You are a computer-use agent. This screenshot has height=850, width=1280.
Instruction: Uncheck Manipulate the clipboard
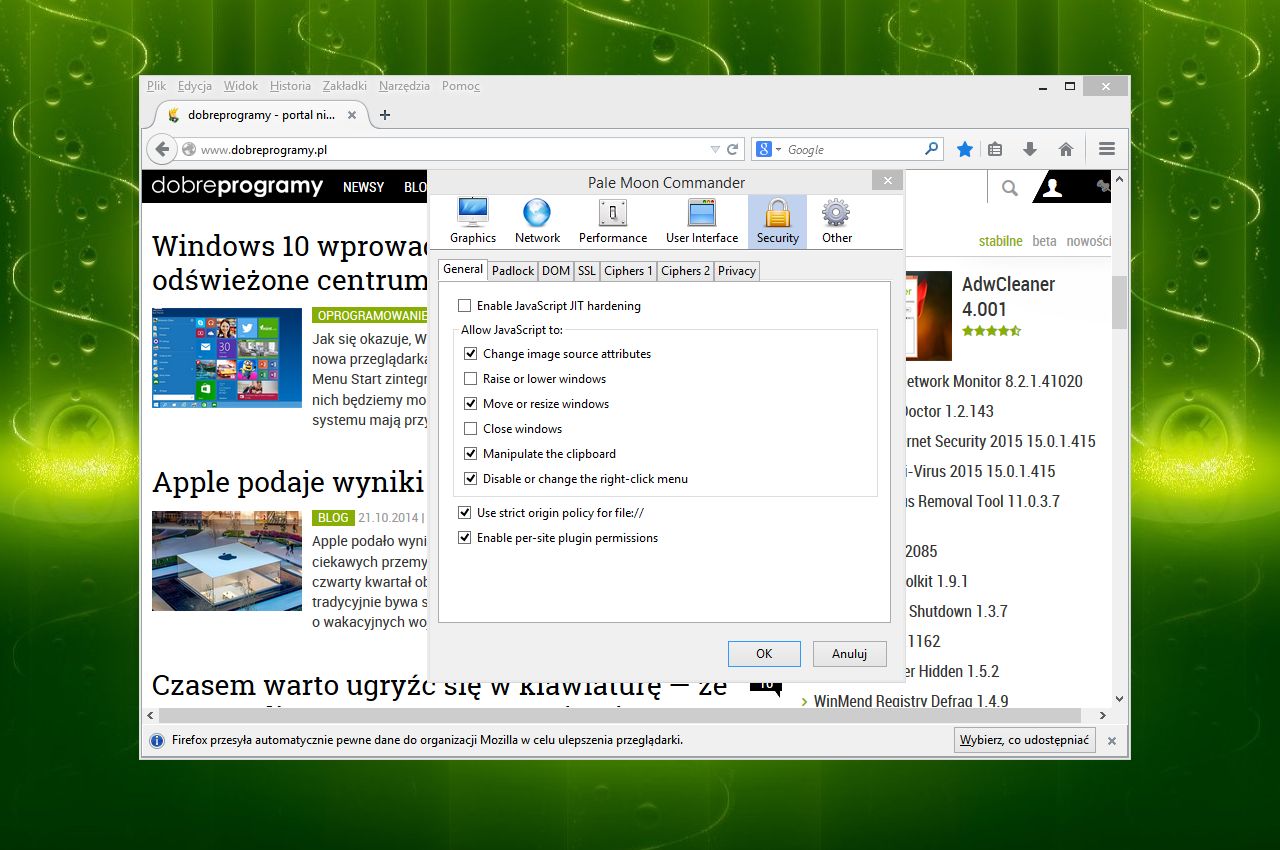[x=471, y=454]
